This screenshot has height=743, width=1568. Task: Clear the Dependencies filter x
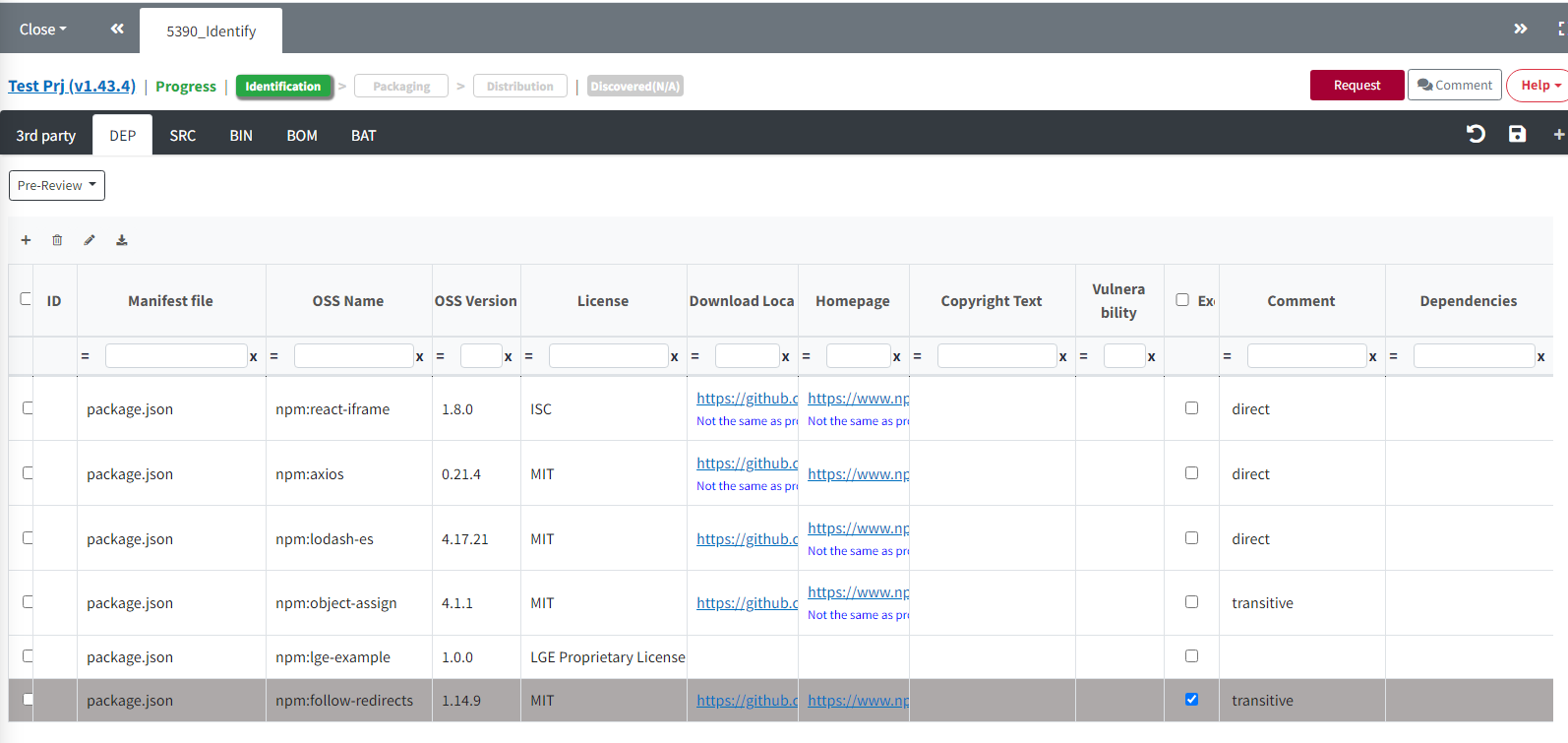pyautogui.click(x=1541, y=356)
